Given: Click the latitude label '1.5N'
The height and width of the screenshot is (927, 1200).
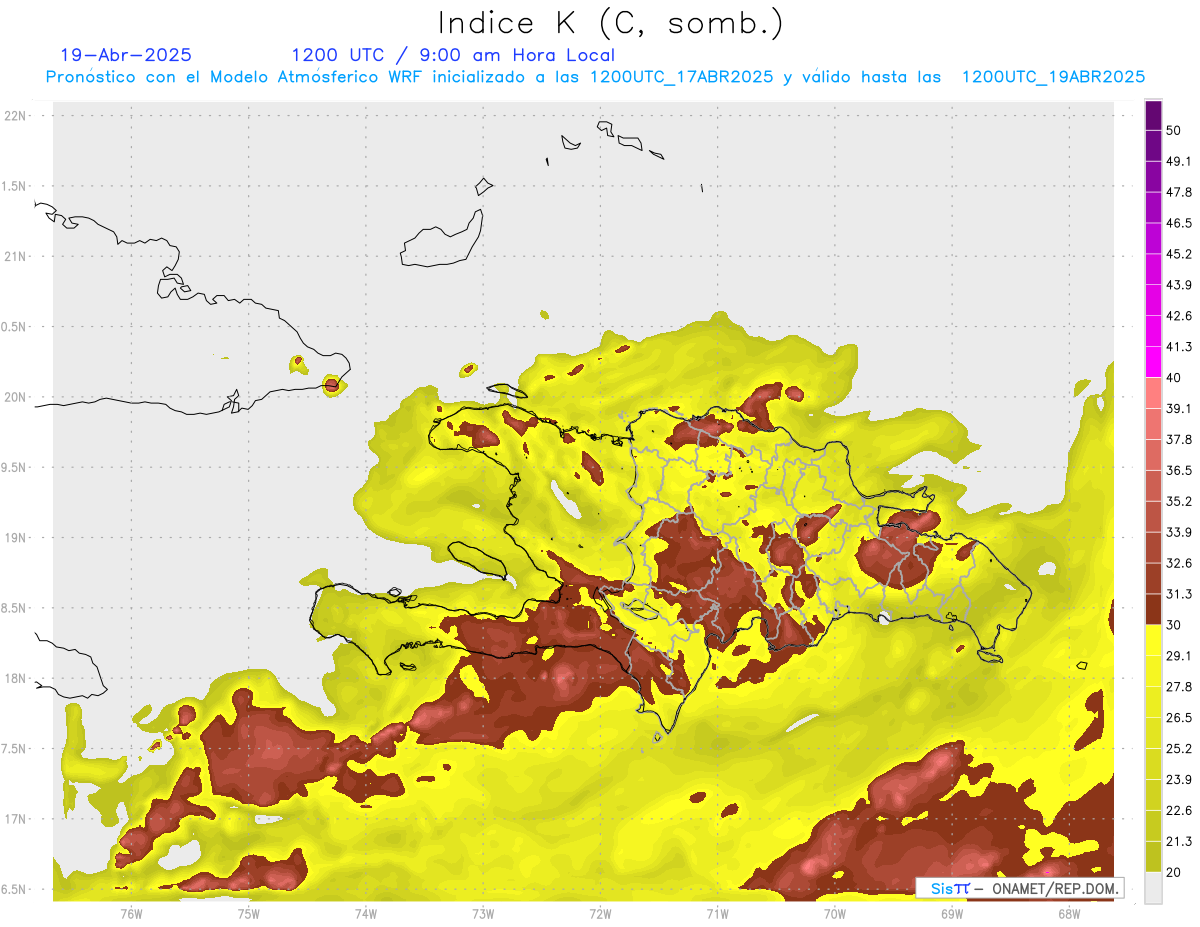Looking at the screenshot, I should pos(14,186).
